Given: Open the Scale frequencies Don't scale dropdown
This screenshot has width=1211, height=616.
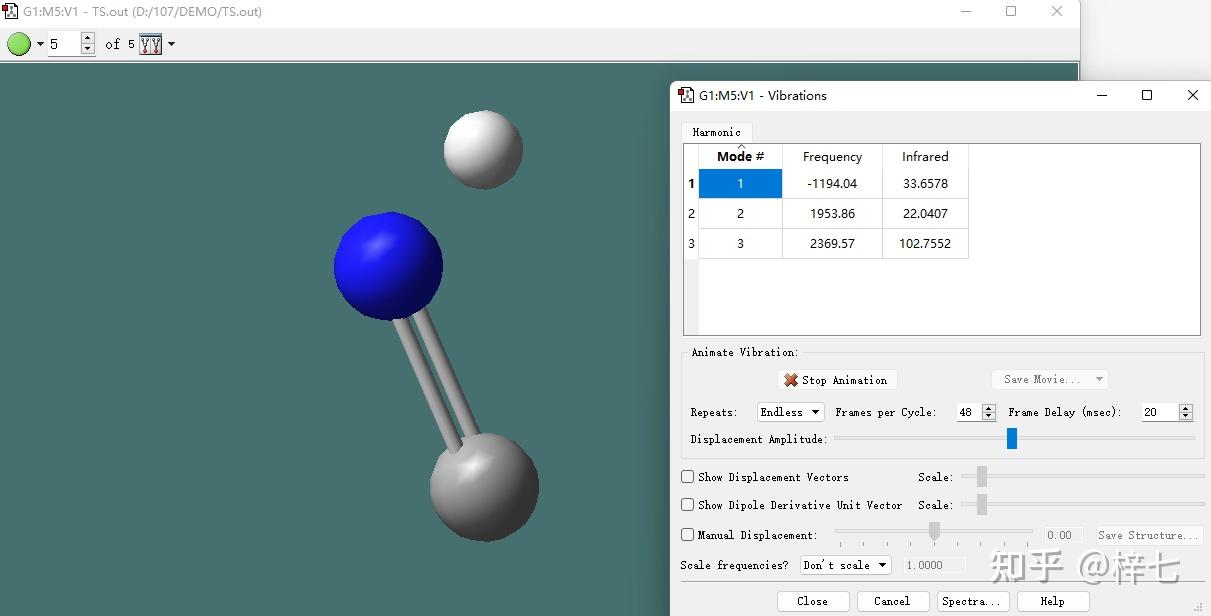Looking at the screenshot, I should coord(845,565).
